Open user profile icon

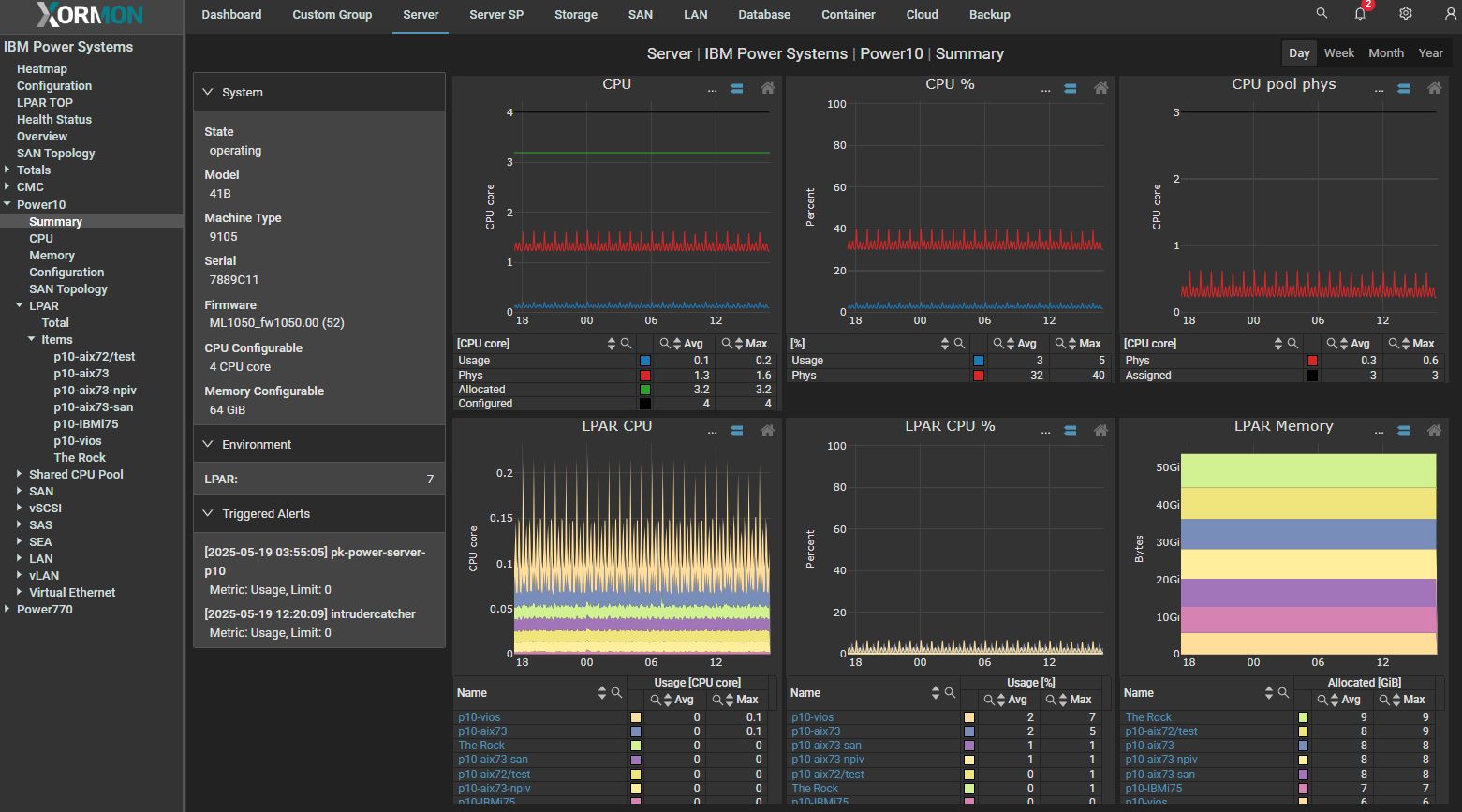(x=1451, y=14)
